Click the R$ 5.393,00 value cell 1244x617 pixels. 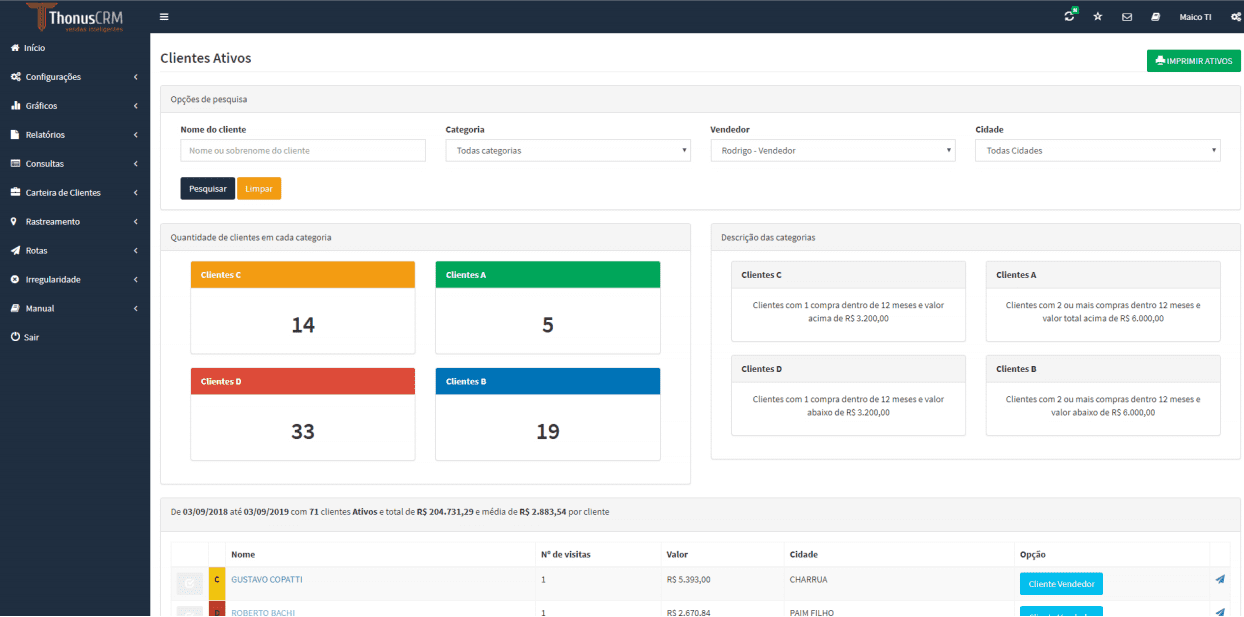tap(689, 580)
